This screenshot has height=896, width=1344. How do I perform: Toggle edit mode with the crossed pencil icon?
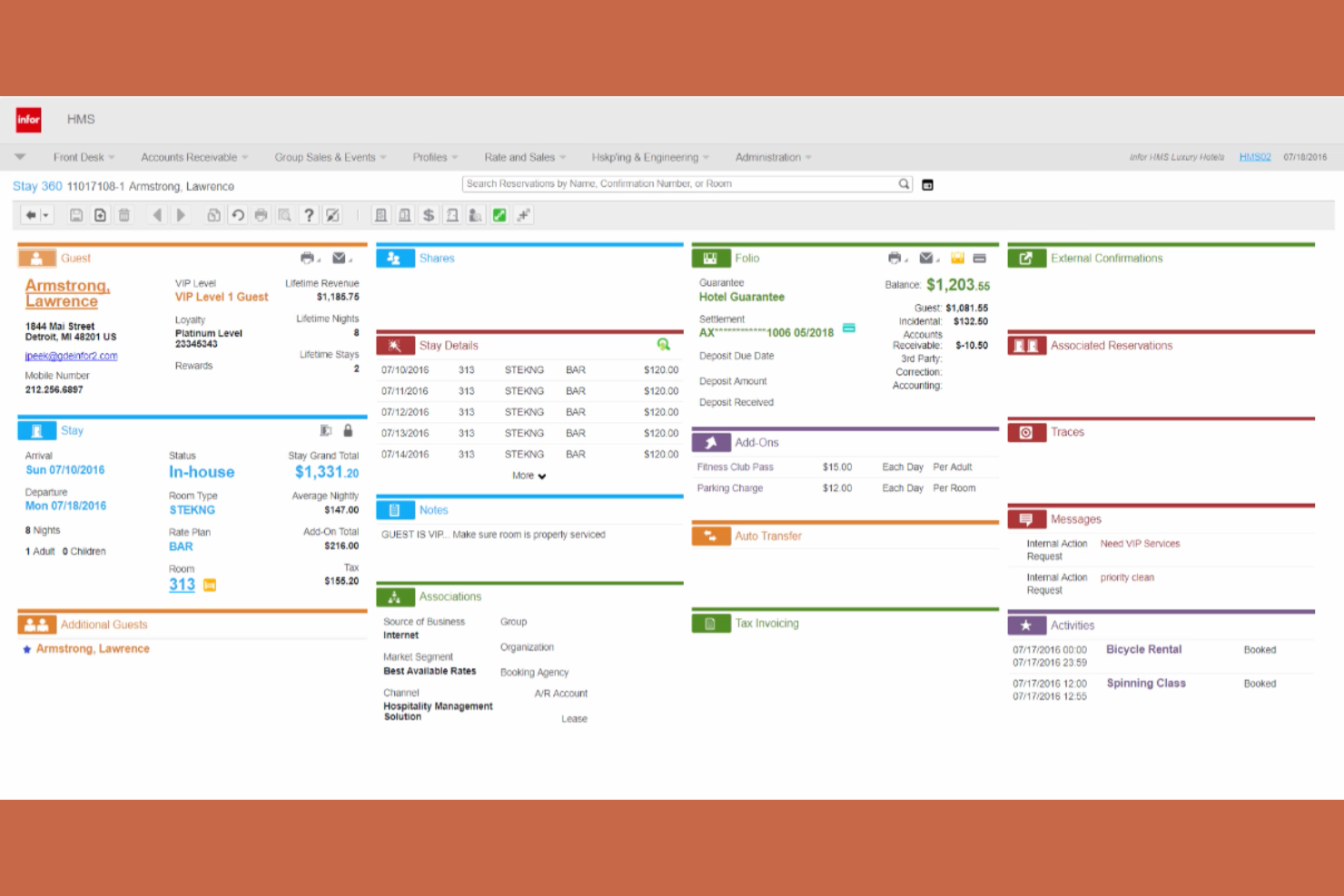point(331,215)
